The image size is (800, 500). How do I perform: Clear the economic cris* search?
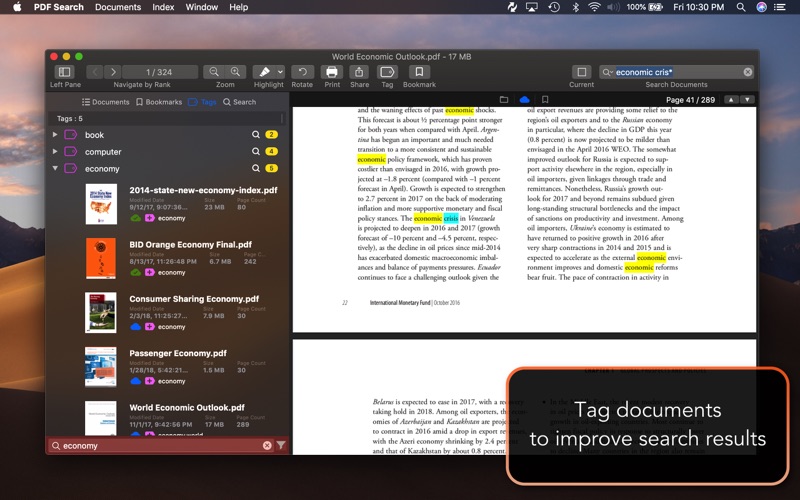point(747,72)
